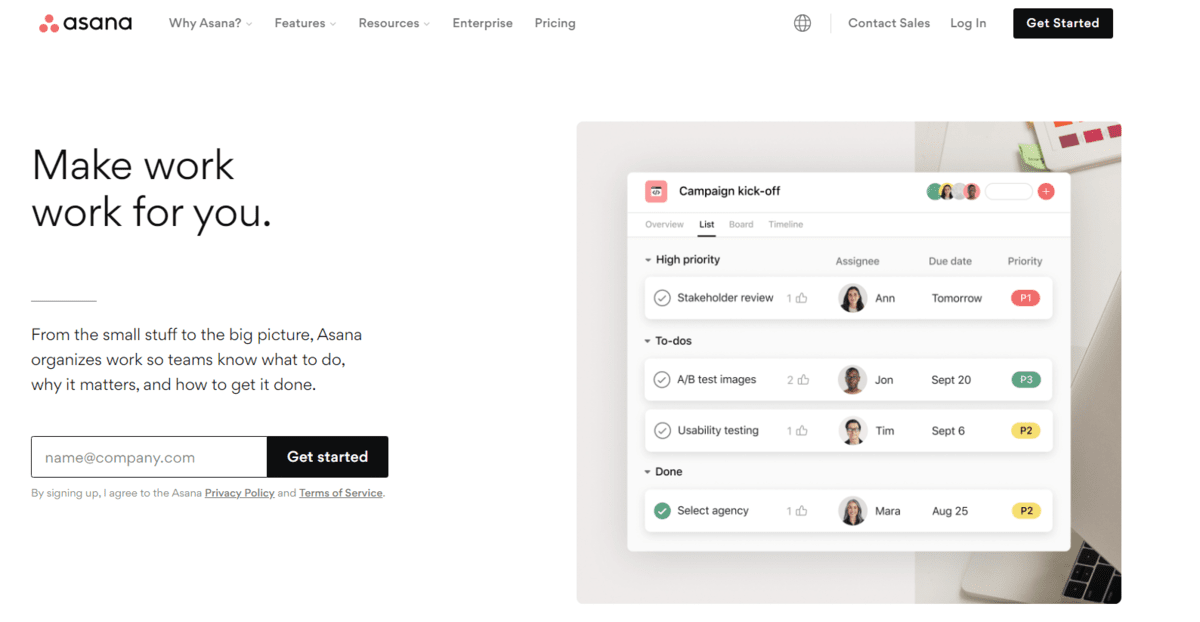
Task: Open the Pricing page
Action: click(555, 23)
